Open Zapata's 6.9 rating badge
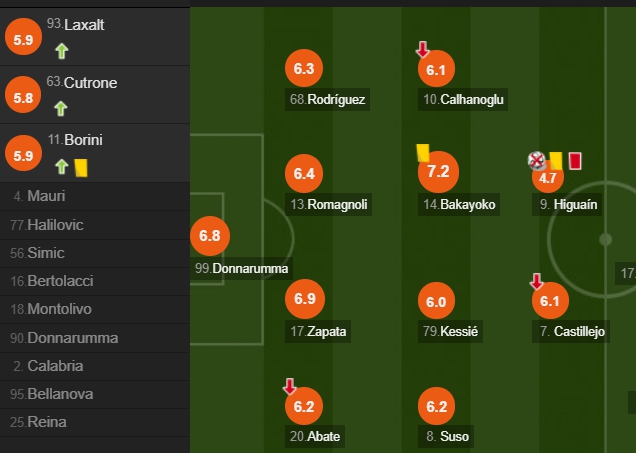Image resolution: width=636 pixels, height=453 pixels. pyautogui.click(x=305, y=299)
